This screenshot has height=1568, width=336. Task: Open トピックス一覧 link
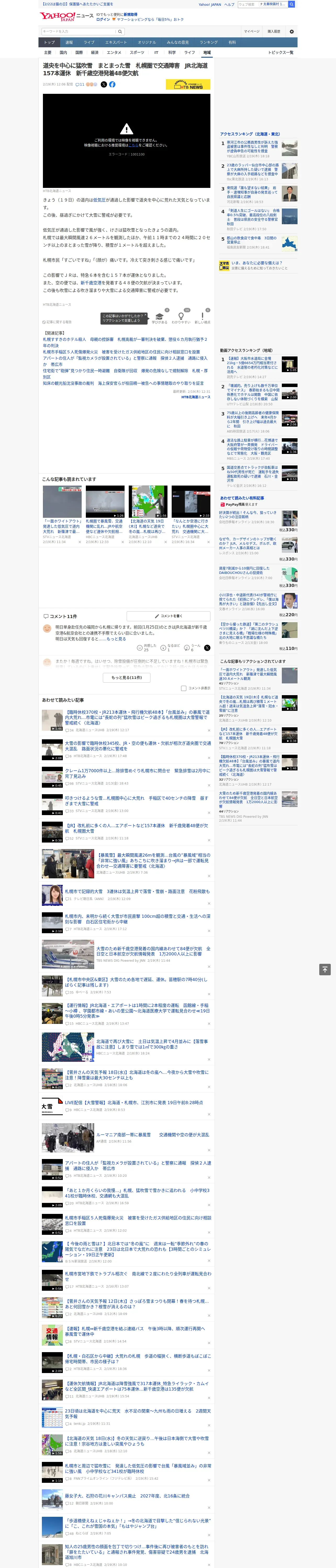pos(281,53)
